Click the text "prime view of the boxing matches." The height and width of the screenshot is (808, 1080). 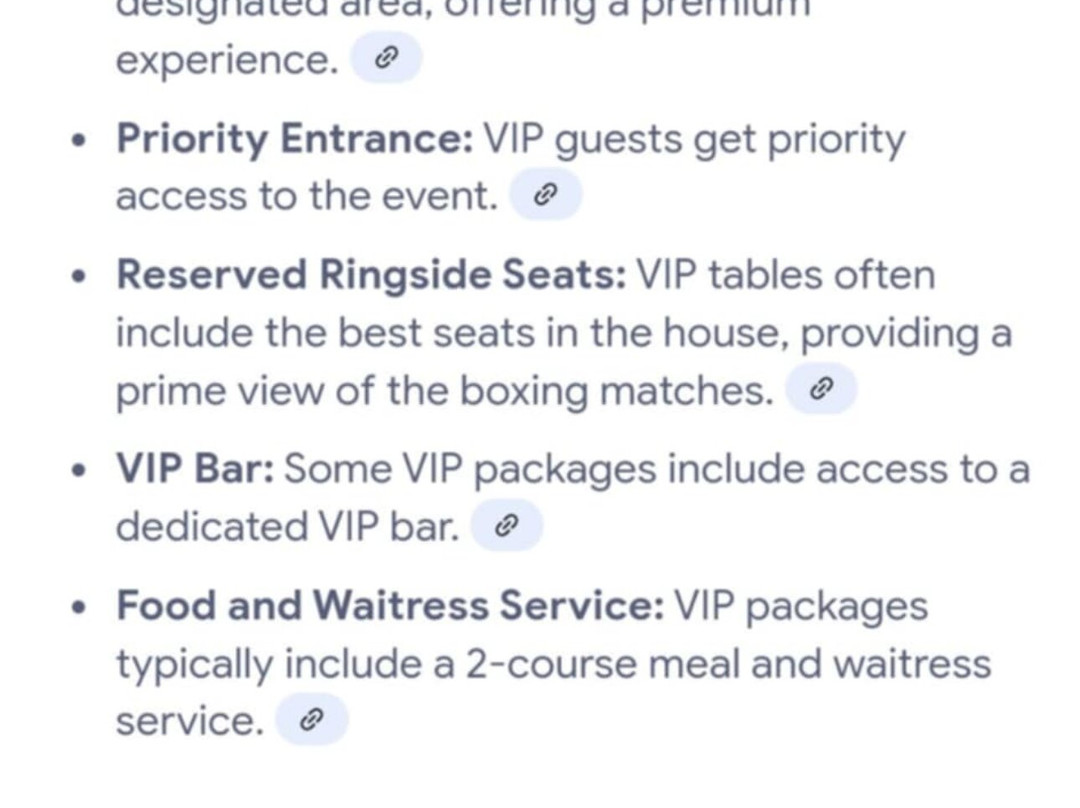(445, 391)
